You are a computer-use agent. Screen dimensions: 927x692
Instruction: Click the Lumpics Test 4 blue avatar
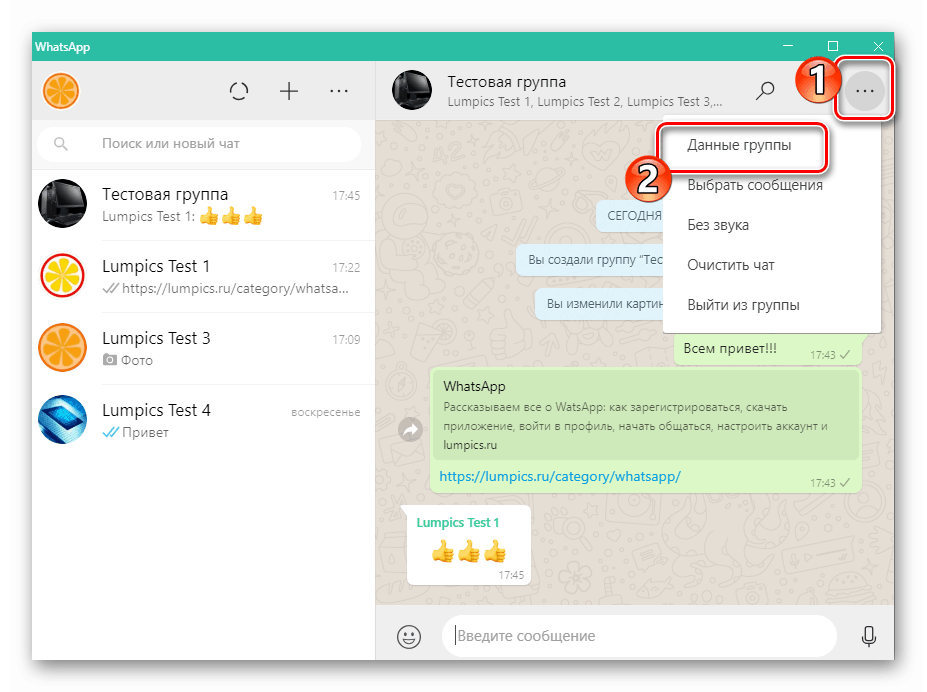pos(62,420)
